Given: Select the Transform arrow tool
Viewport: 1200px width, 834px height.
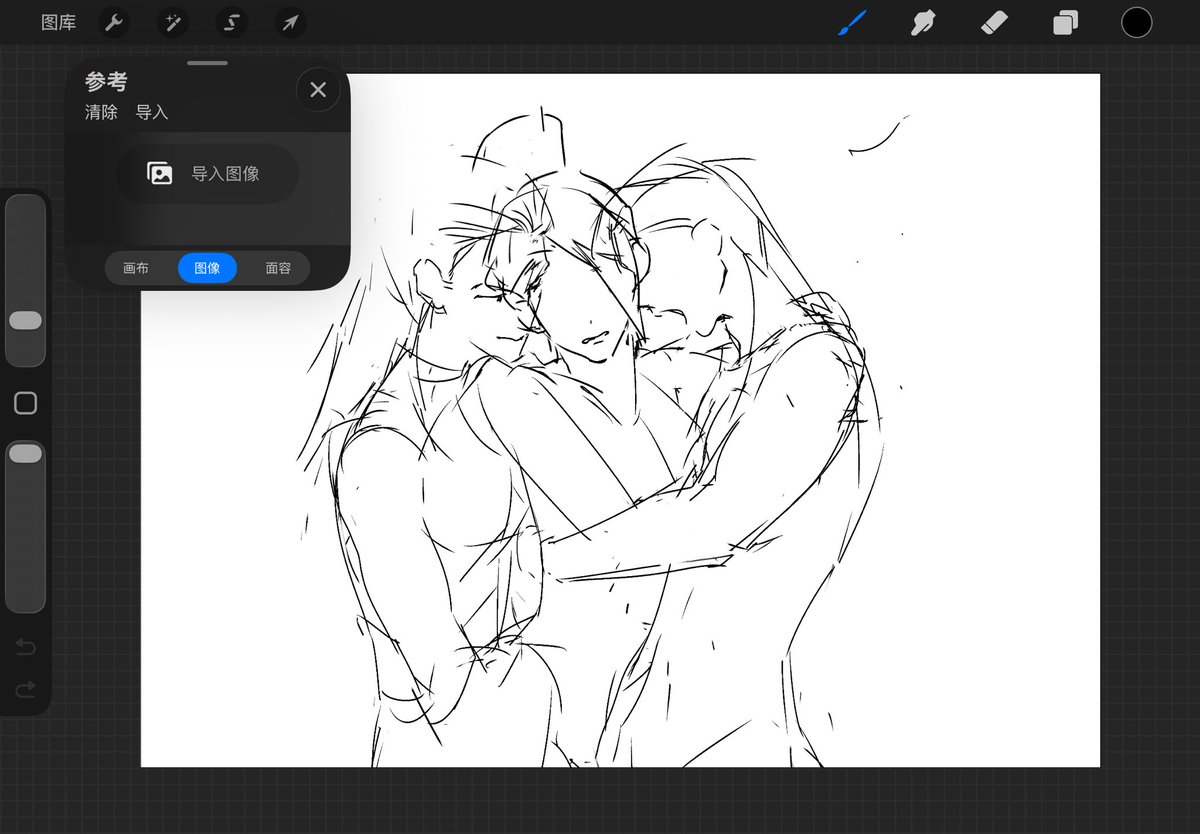Looking at the screenshot, I should (290, 22).
